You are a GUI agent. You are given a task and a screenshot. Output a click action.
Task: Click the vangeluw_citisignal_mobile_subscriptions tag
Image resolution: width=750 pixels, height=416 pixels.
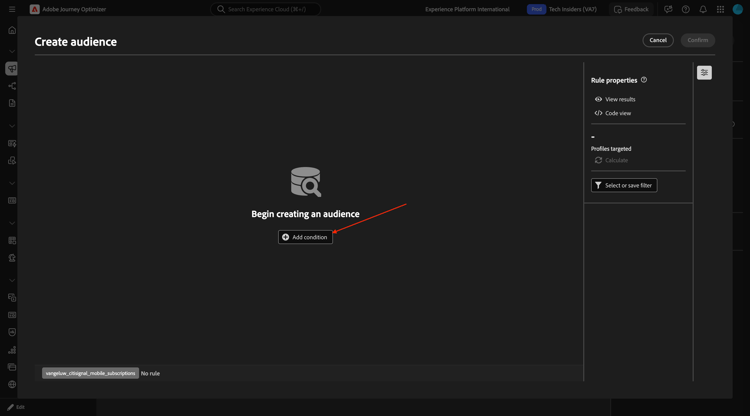tap(90, 373)
